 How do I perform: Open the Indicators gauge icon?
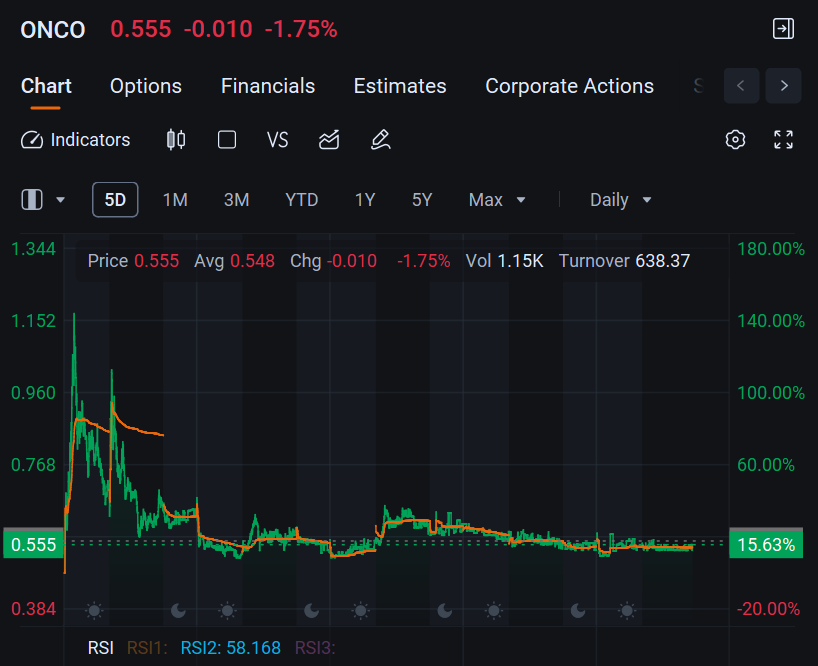32,140
